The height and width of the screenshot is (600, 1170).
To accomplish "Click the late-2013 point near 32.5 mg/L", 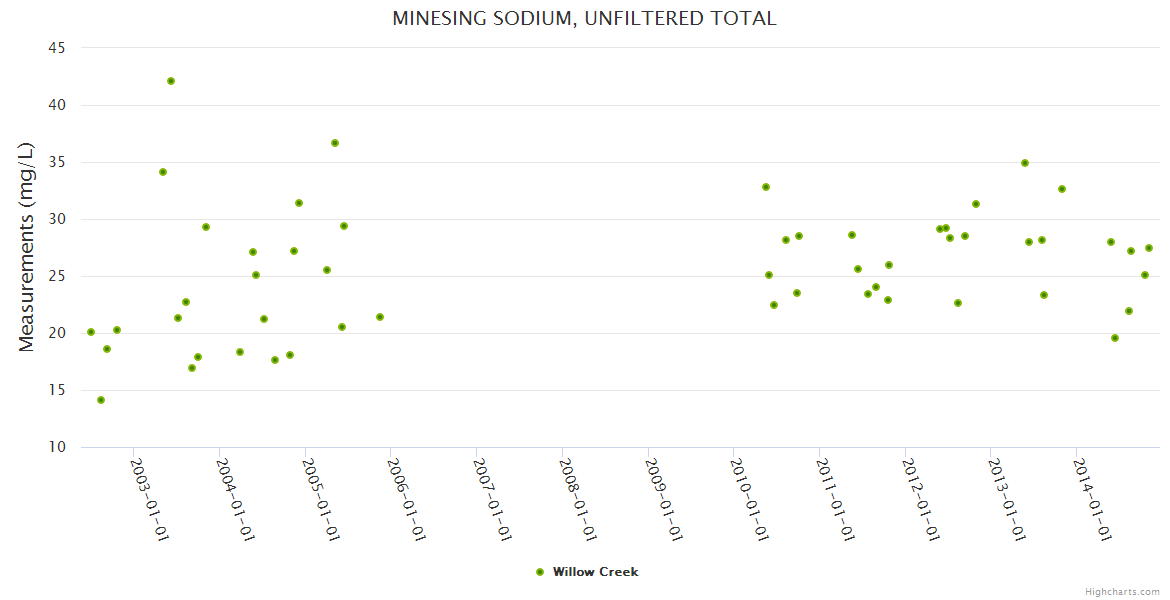I will coord(1062,189).
